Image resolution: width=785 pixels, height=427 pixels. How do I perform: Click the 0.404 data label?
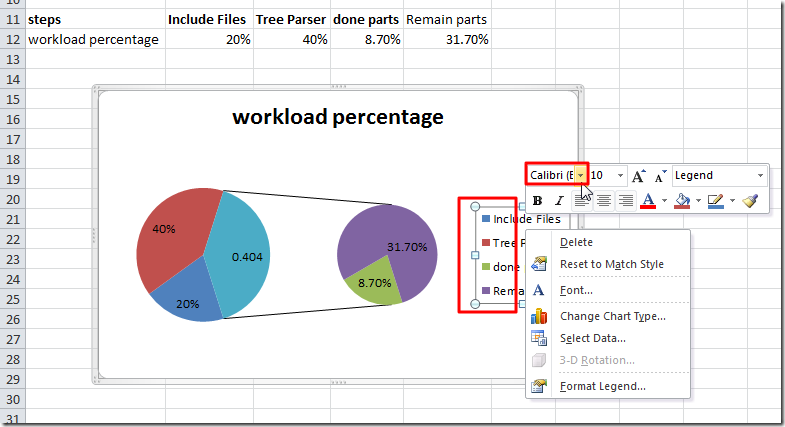click(247, 257)
